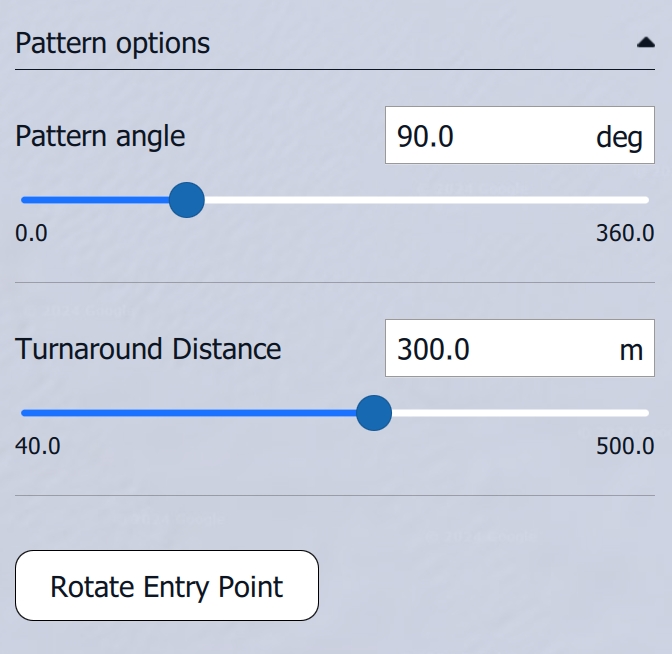
Task: Click the 90.0 value in Pattern angle field
Action: (426, 136)
